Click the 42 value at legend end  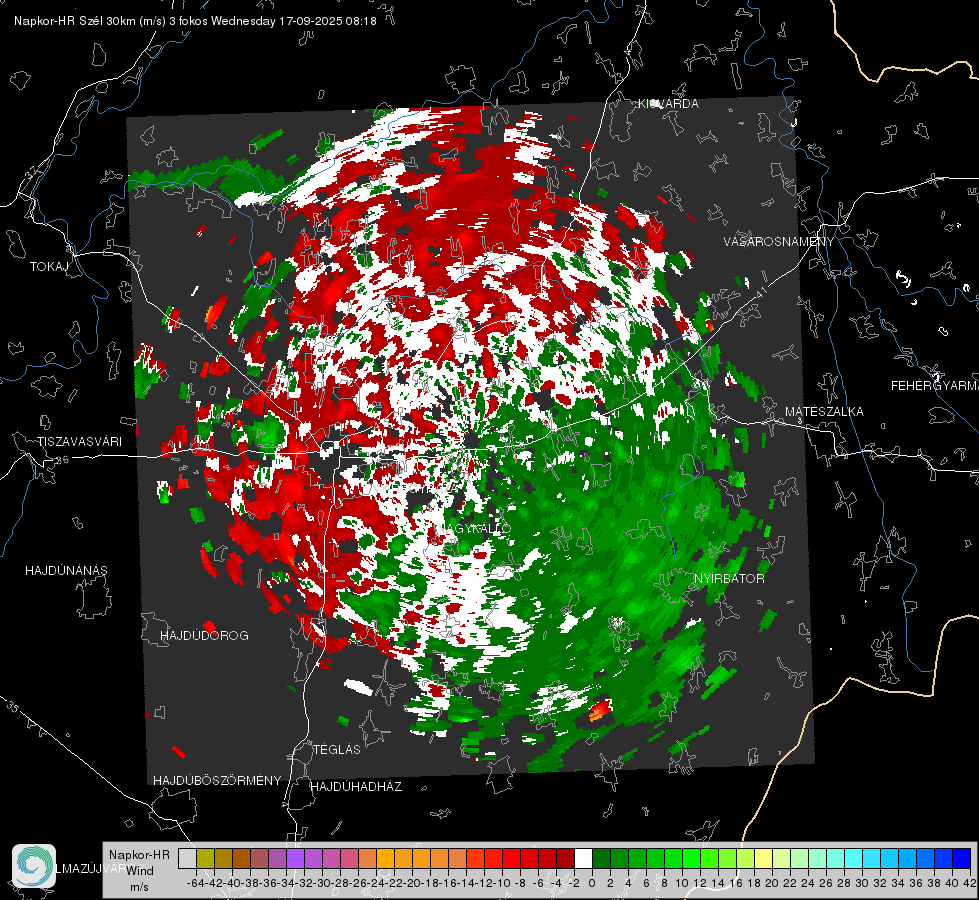coord(969,883)
